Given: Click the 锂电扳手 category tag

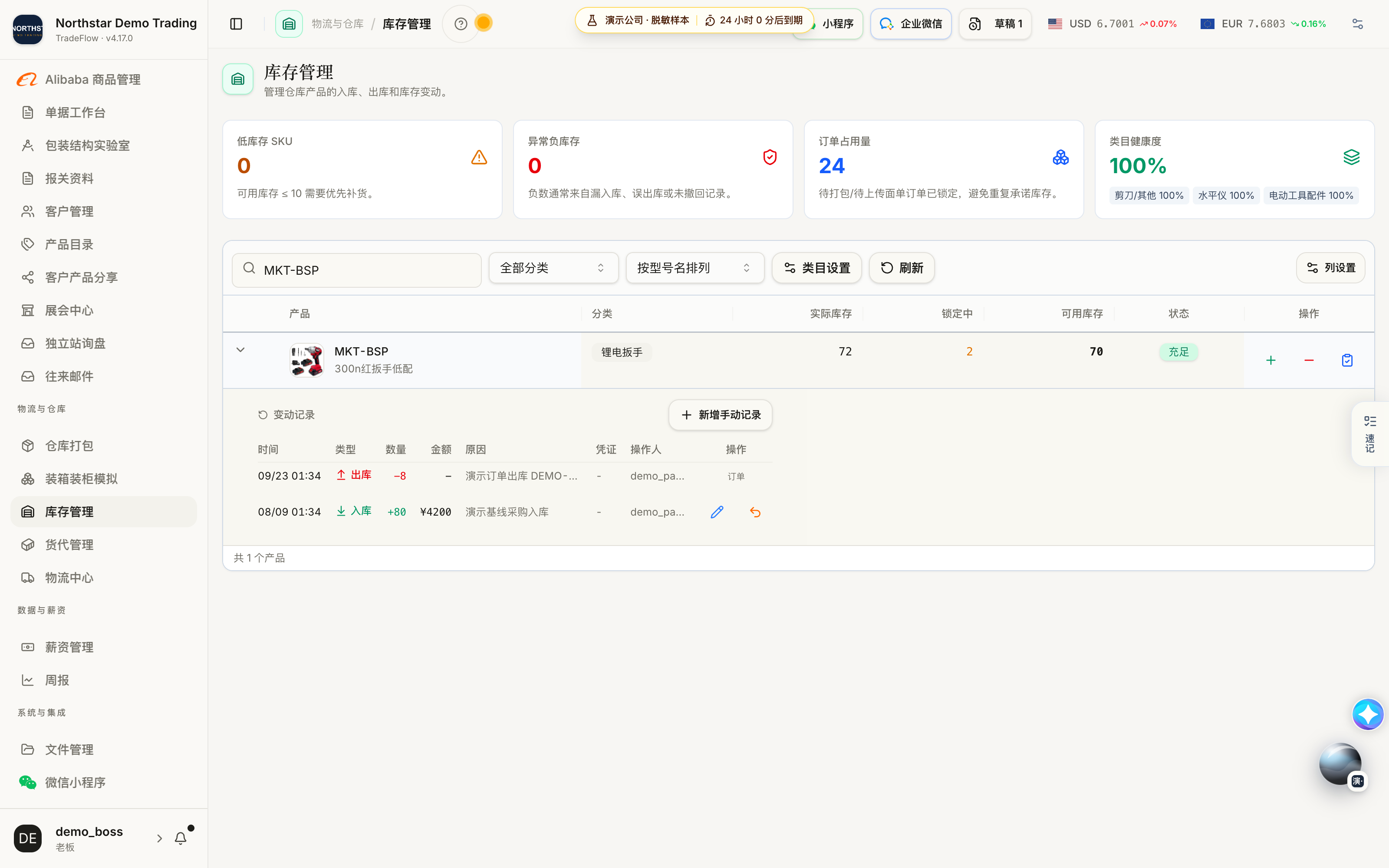Looking at the screenshot, I should pos(622,352).
